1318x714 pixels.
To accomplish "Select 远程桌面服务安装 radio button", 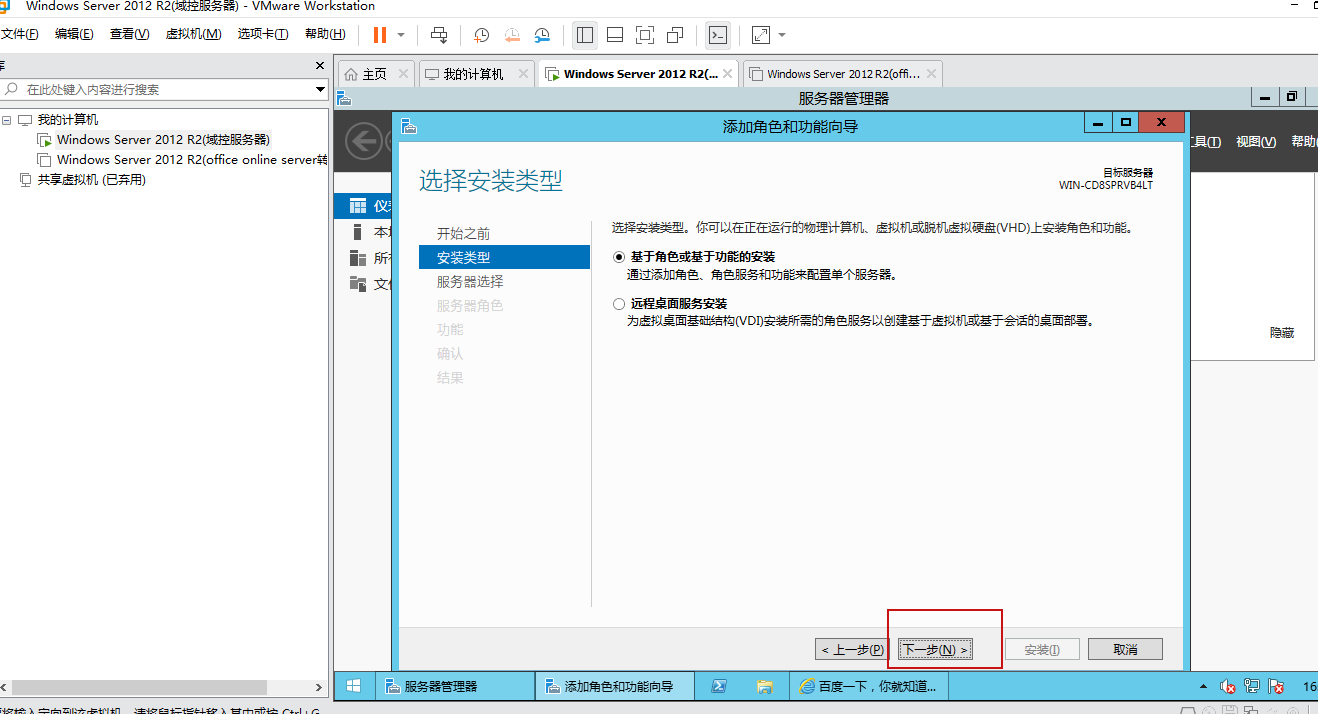I will (619, 304).
